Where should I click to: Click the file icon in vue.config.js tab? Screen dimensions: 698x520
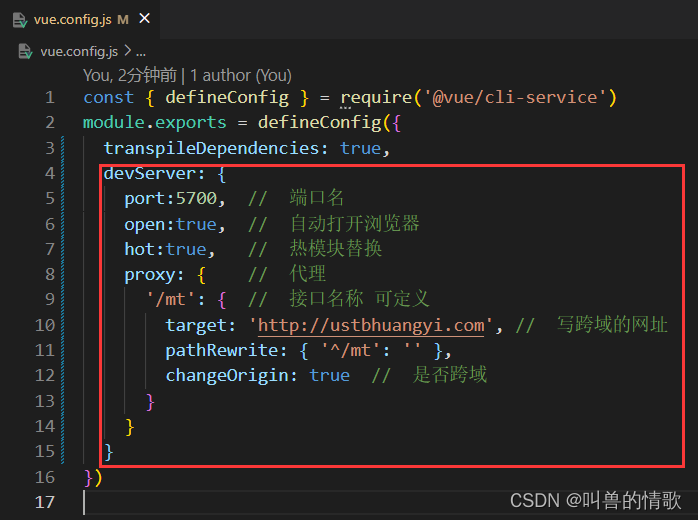coord(20,20)
